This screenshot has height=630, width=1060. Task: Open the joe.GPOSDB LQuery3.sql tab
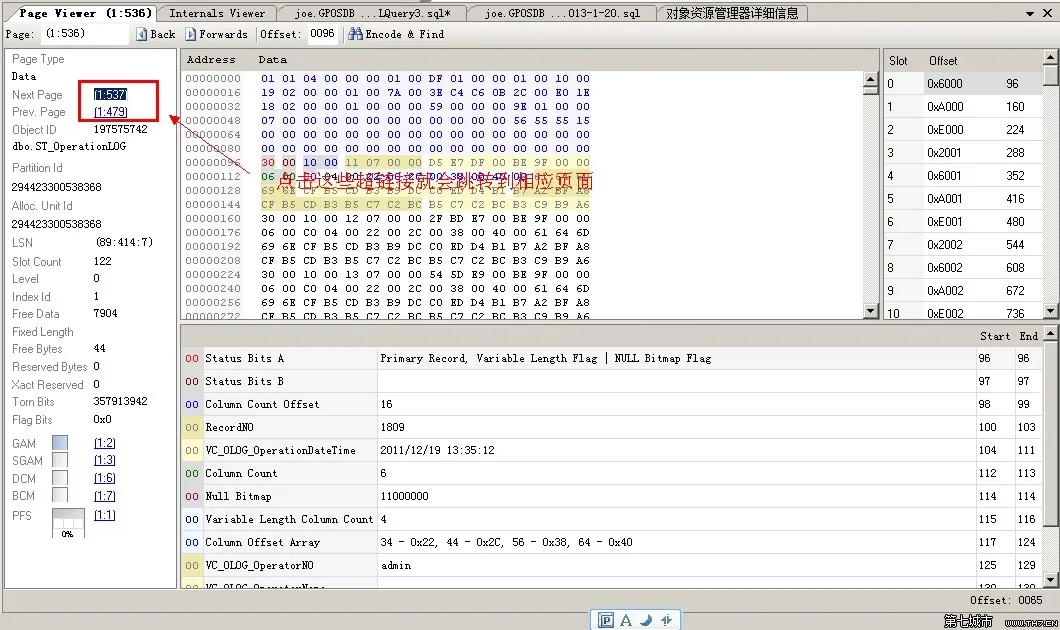[x=372, y=14]
